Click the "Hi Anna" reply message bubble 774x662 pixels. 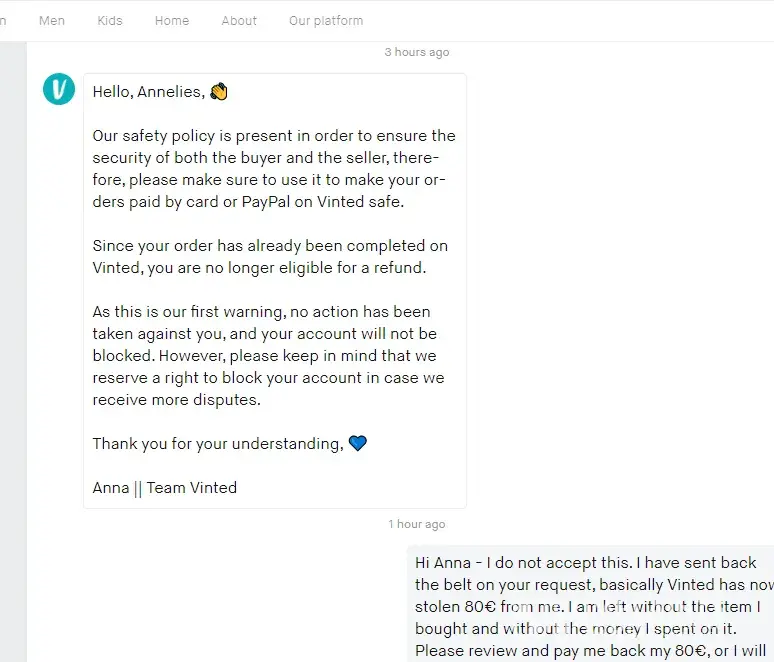592,606
